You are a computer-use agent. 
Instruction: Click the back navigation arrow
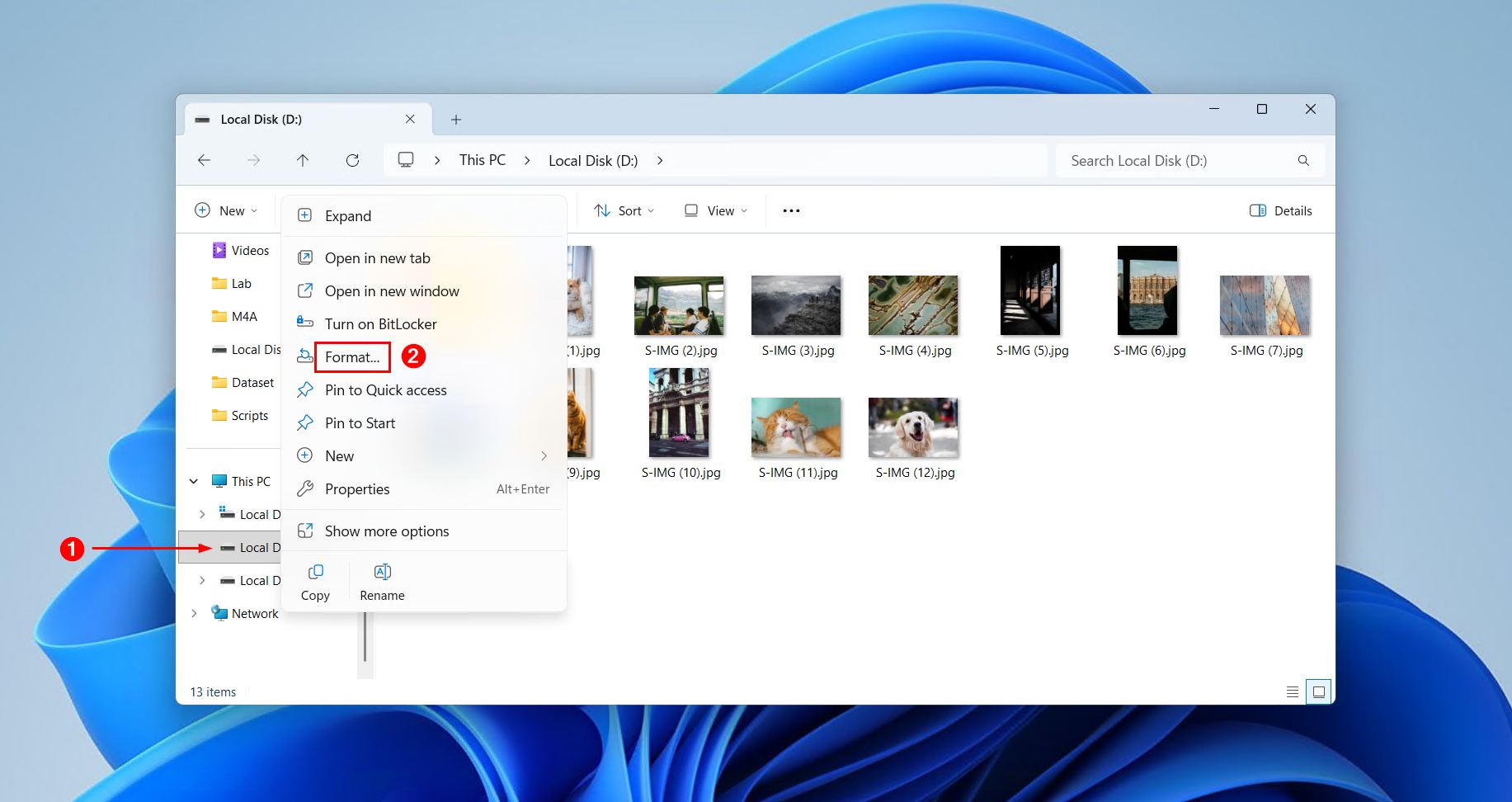pyautogui.click(x=204, y=160)
